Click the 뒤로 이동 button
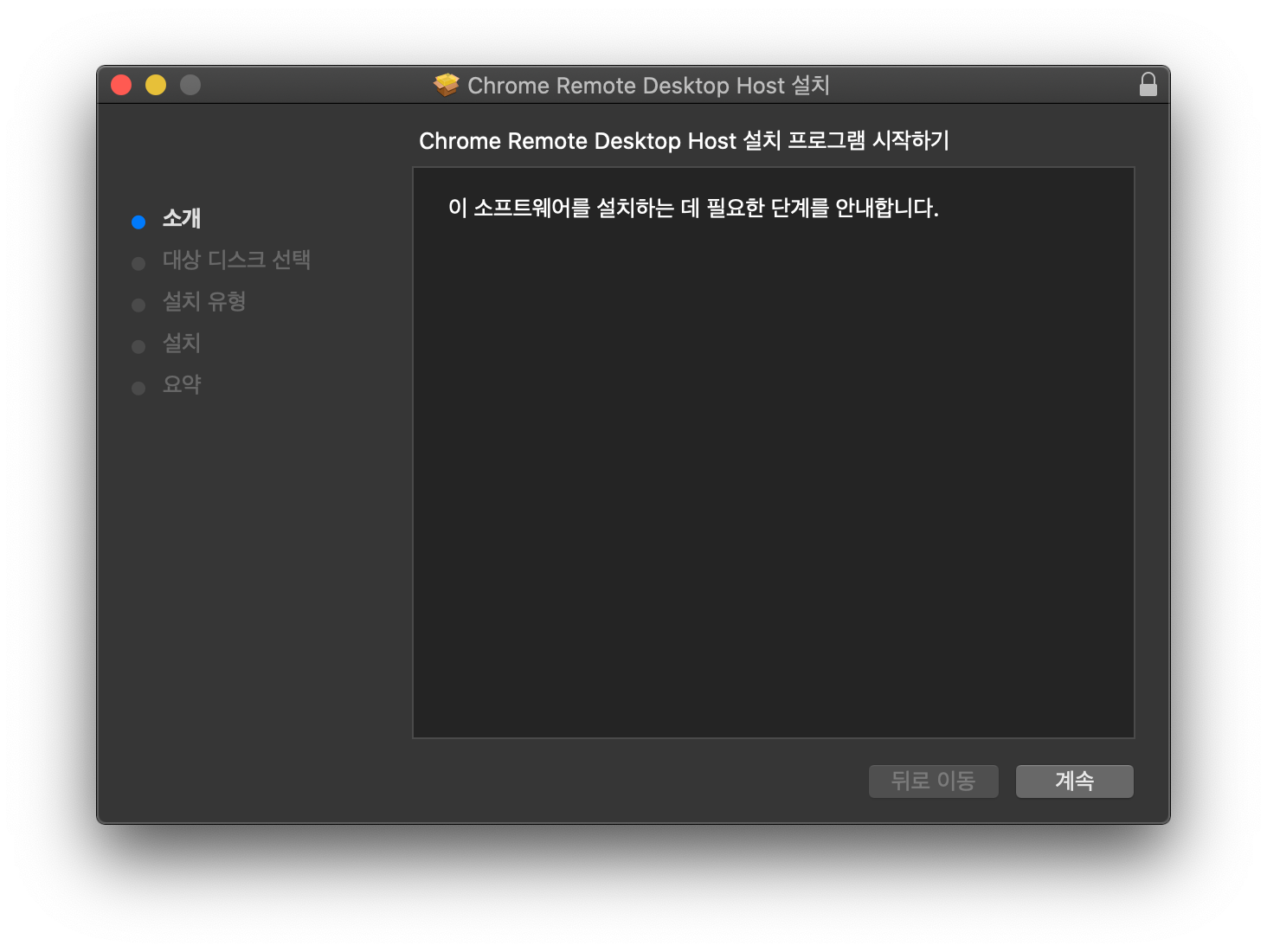Viewport: 1267px width, 952px height. coord(934,781)
